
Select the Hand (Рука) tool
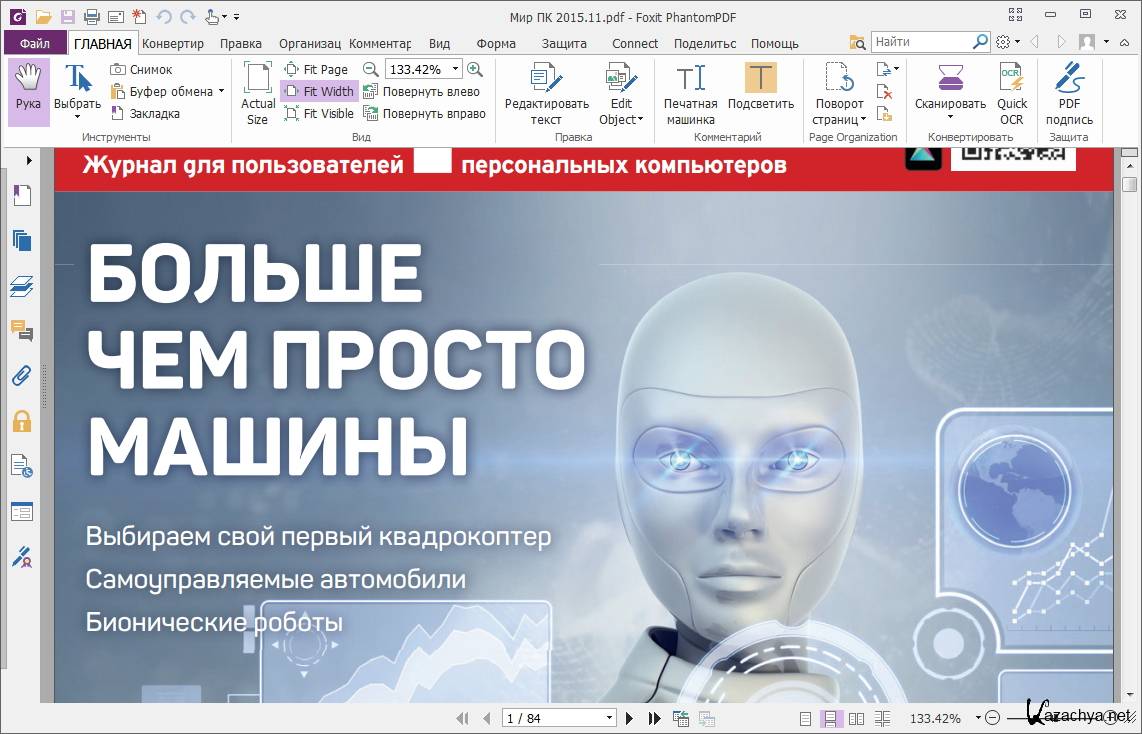tap(28, 90)
